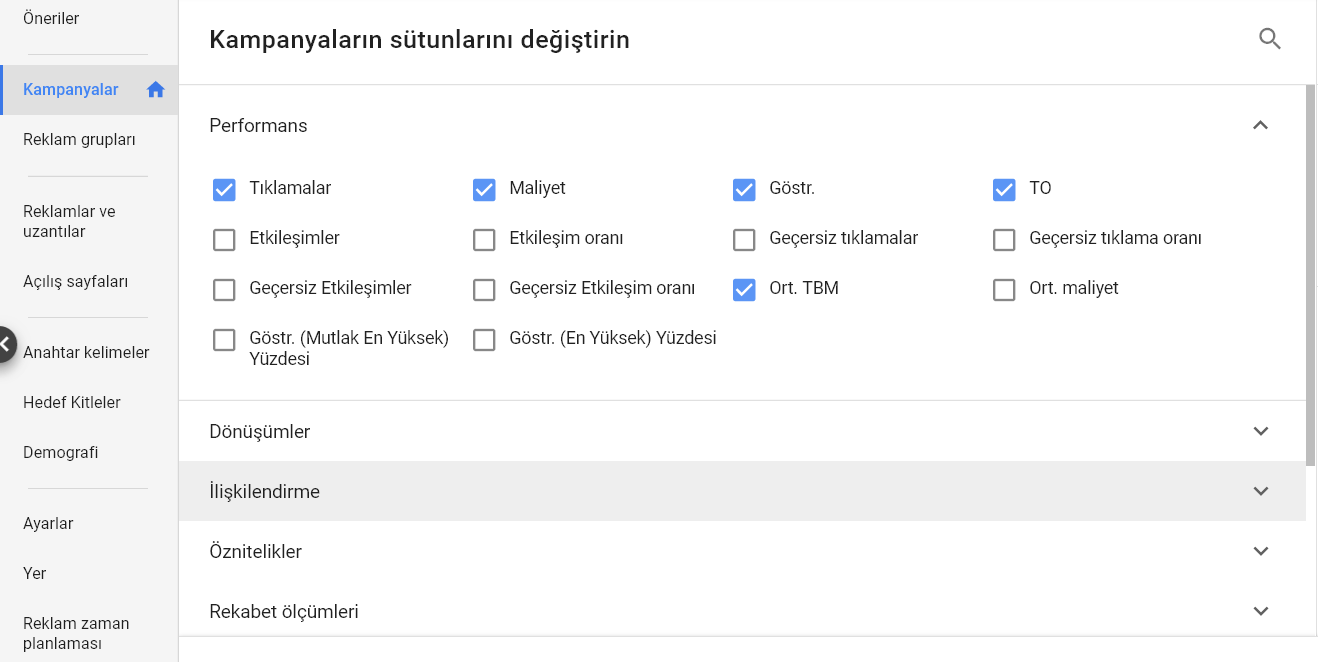The width and height of the screenshot is (1318, 662).
Task: Go to Anahtar kelimeler page
Action: (x=86, y=352)
